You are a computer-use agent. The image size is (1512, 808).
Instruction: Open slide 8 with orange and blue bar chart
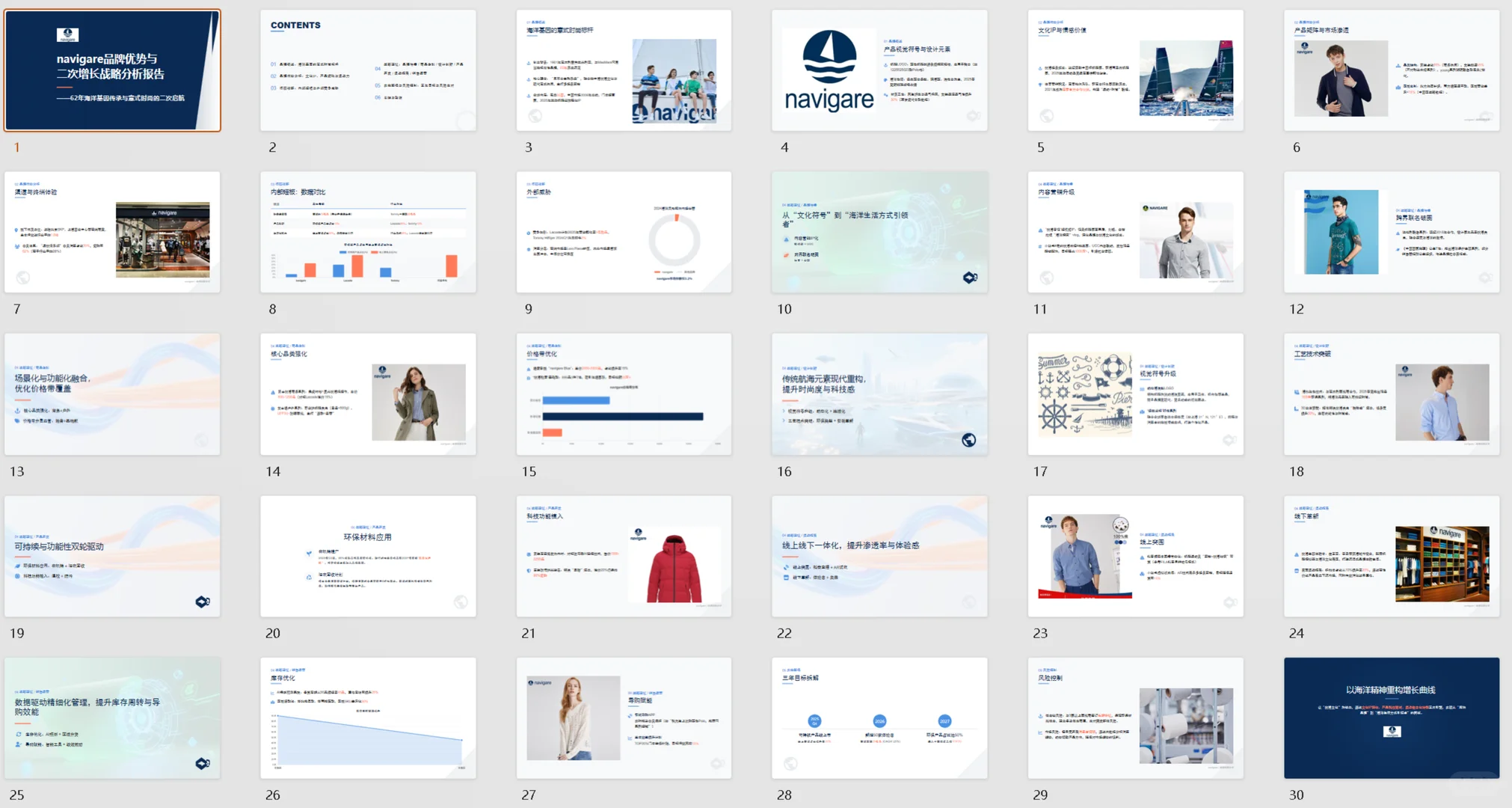point(368,232)
